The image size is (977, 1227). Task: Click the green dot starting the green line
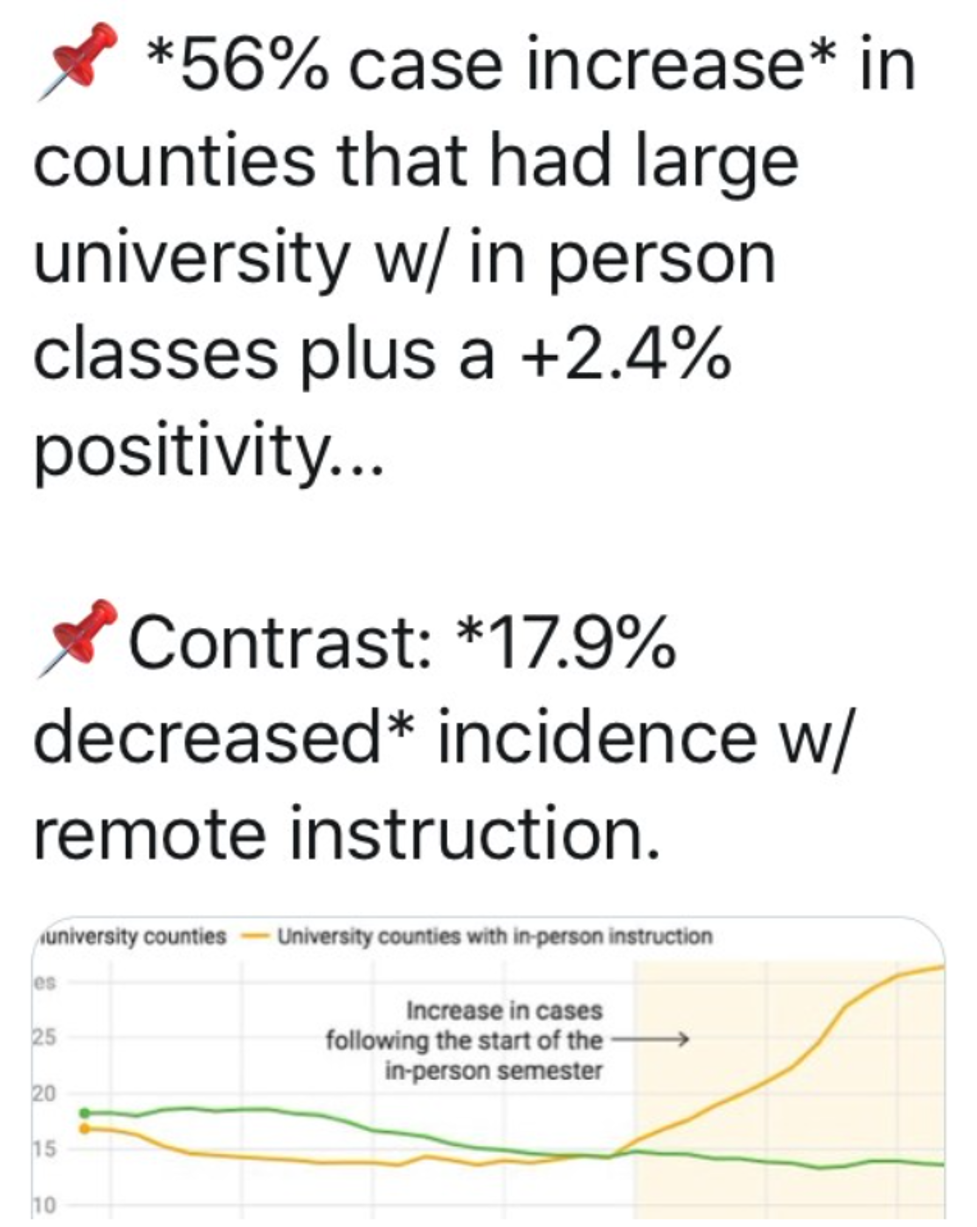[x=84, y=1112]
